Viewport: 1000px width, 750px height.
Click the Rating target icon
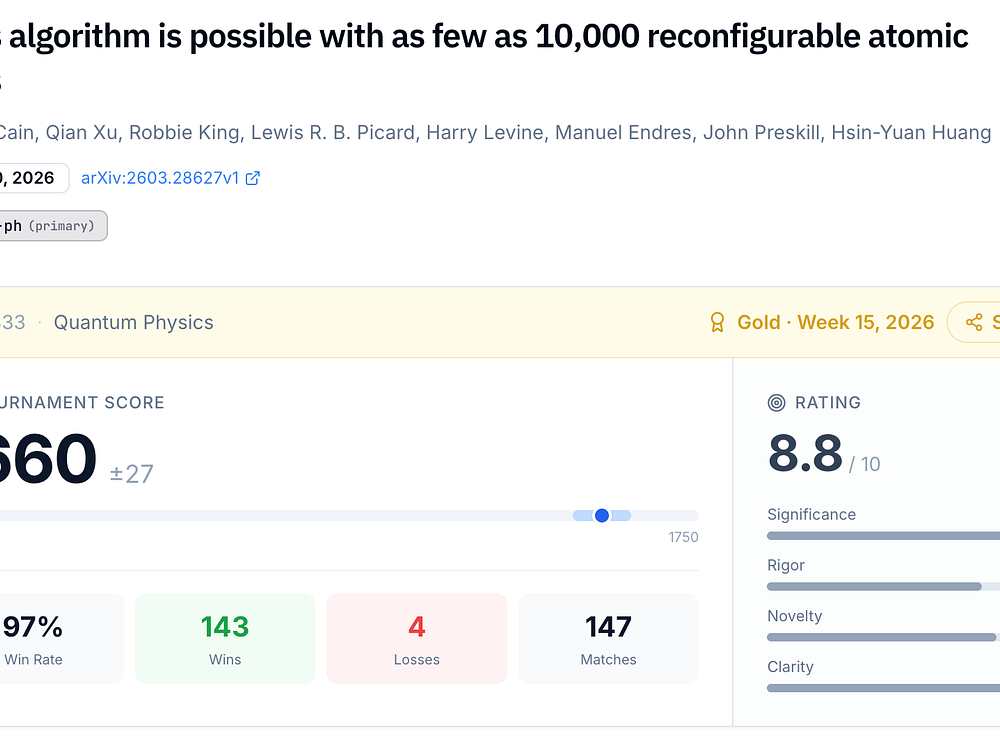click(776, 403)
